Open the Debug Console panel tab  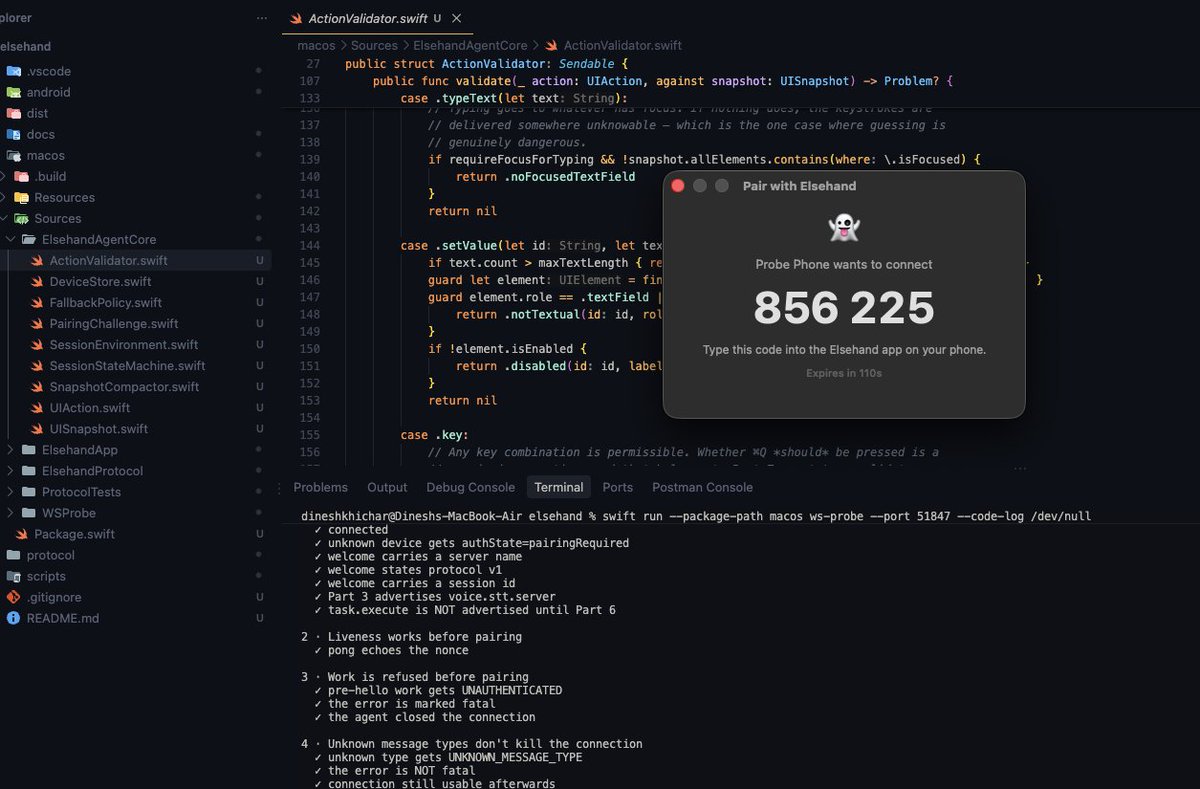pyautogui.click(x=470, y=487)
